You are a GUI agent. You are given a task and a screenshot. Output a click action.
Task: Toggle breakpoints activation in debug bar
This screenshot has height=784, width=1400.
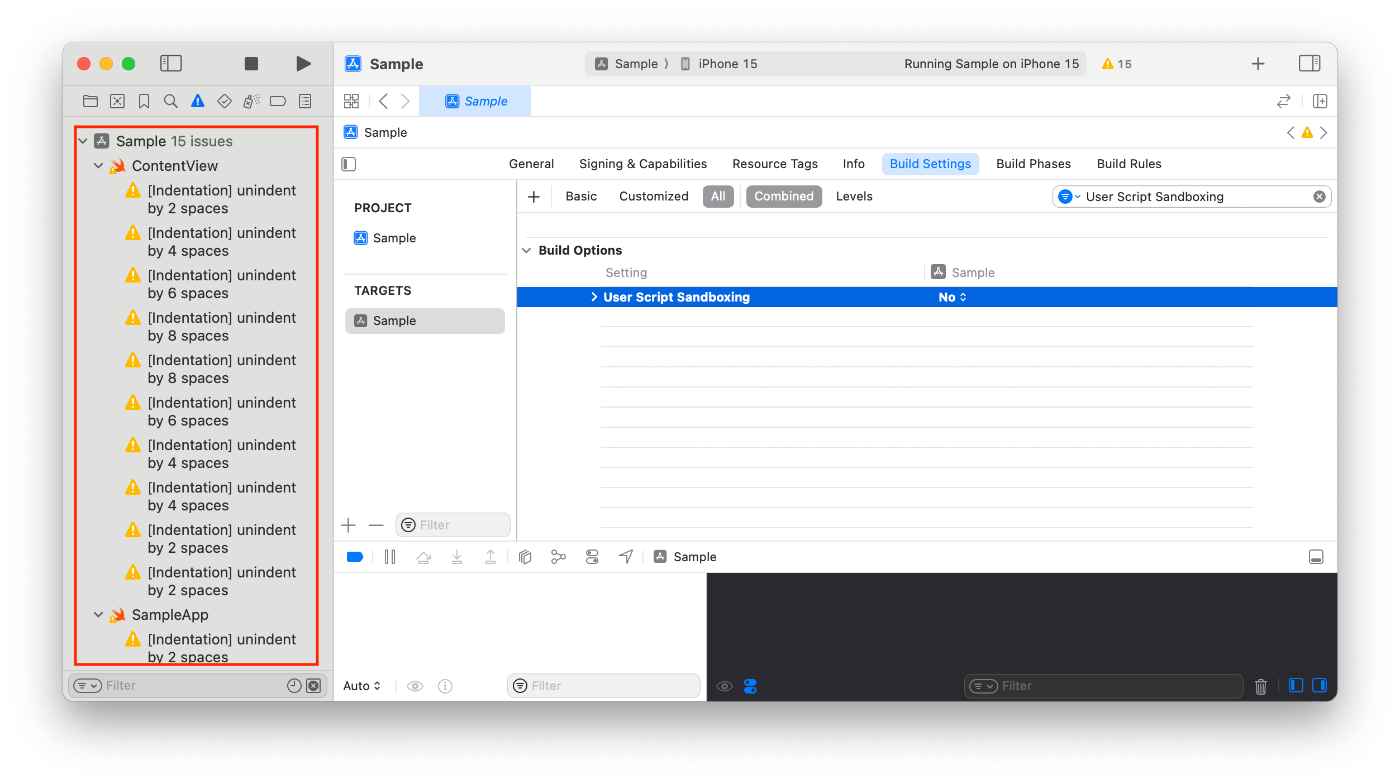pos(355,557)
